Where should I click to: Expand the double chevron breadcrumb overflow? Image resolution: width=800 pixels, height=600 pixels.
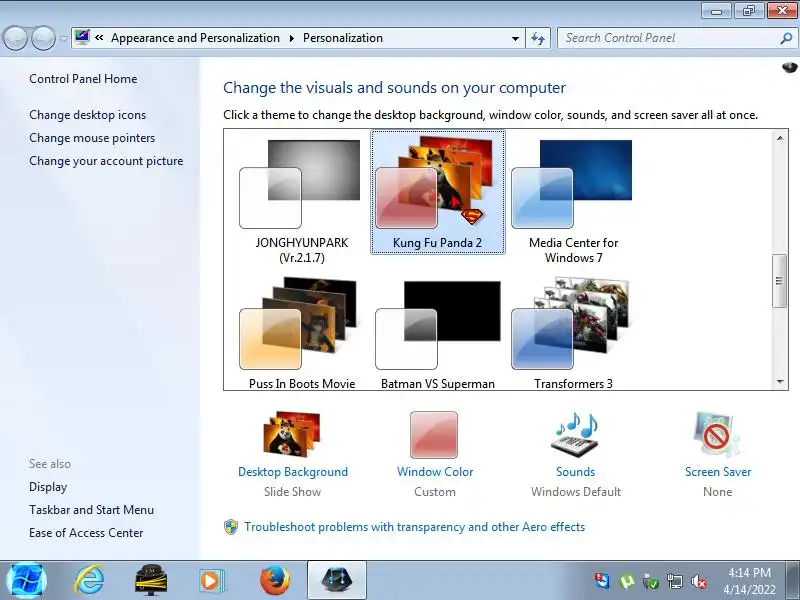click(99, 38)
